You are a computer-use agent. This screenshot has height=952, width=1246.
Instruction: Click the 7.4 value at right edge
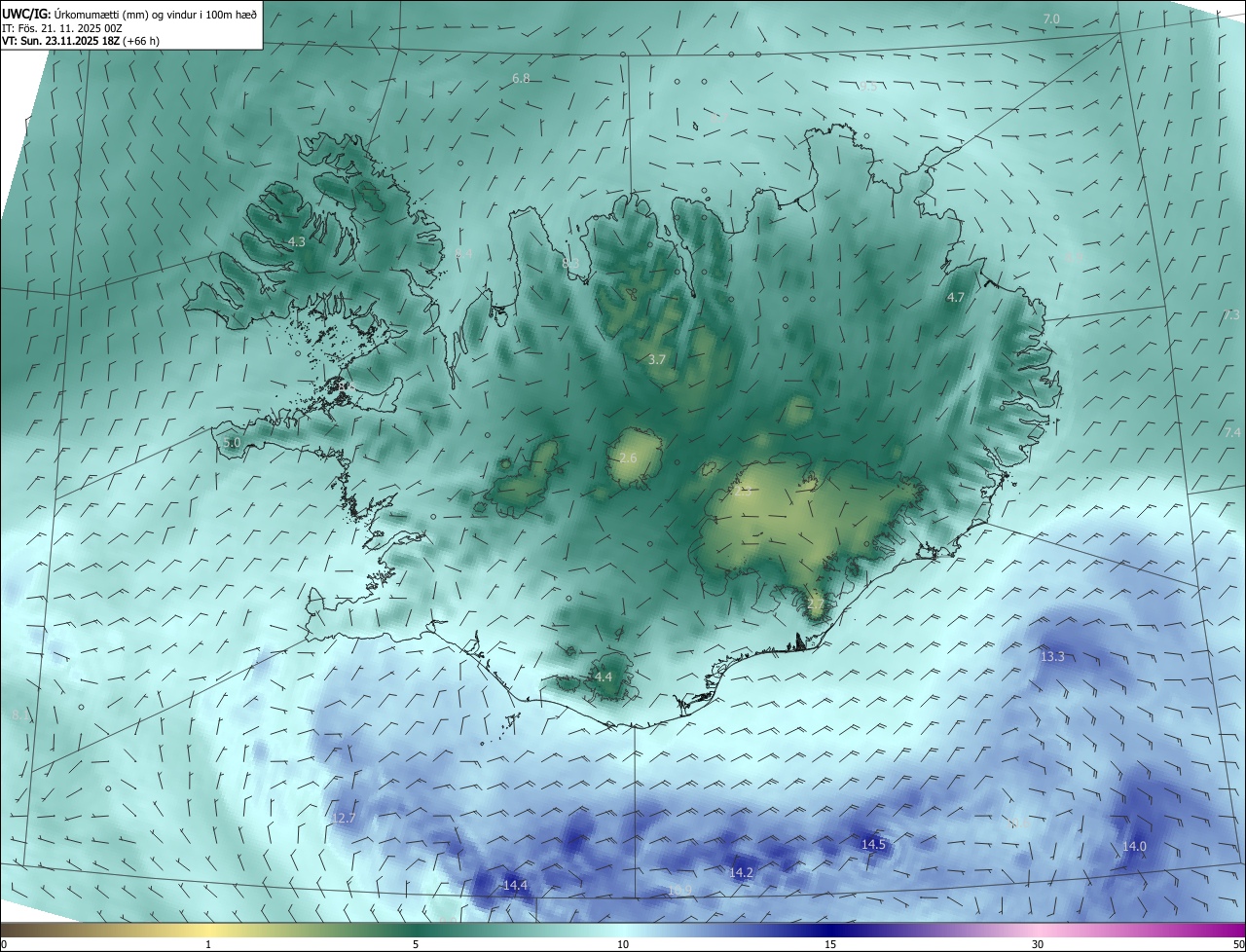pos(1232,432)
